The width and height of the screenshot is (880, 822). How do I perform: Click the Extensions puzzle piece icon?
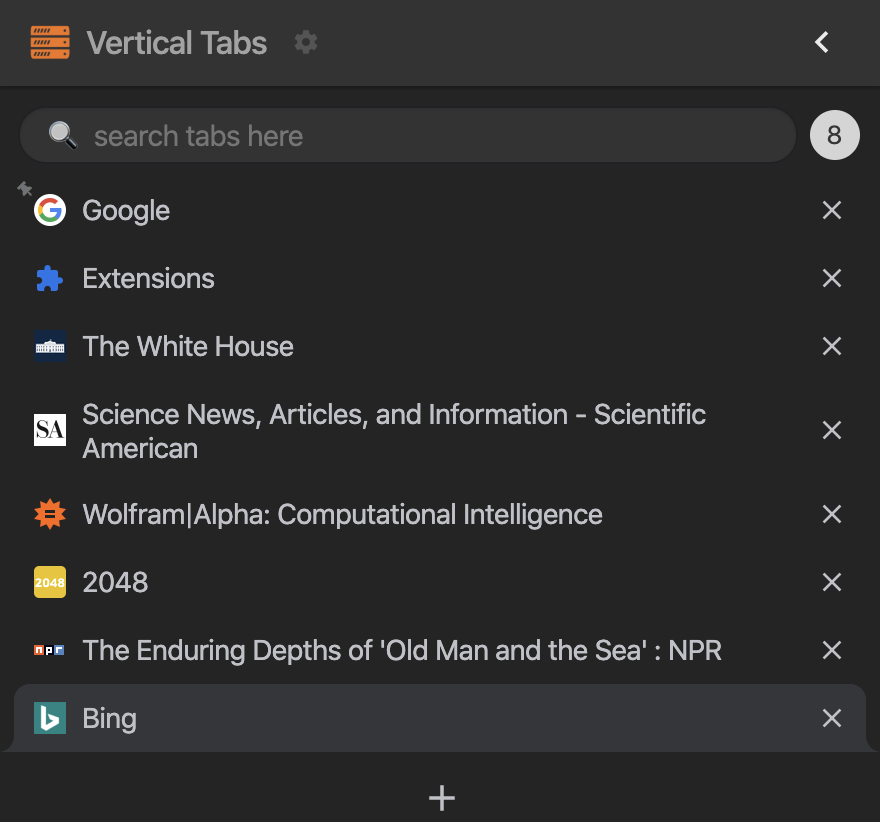pos(49,279)
